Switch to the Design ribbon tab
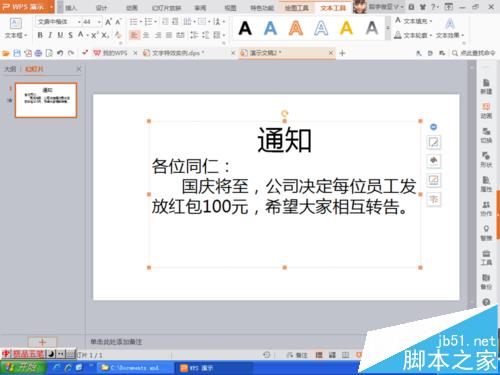The height and width of the screenshot is (375, 500). [x=101, y=8]
